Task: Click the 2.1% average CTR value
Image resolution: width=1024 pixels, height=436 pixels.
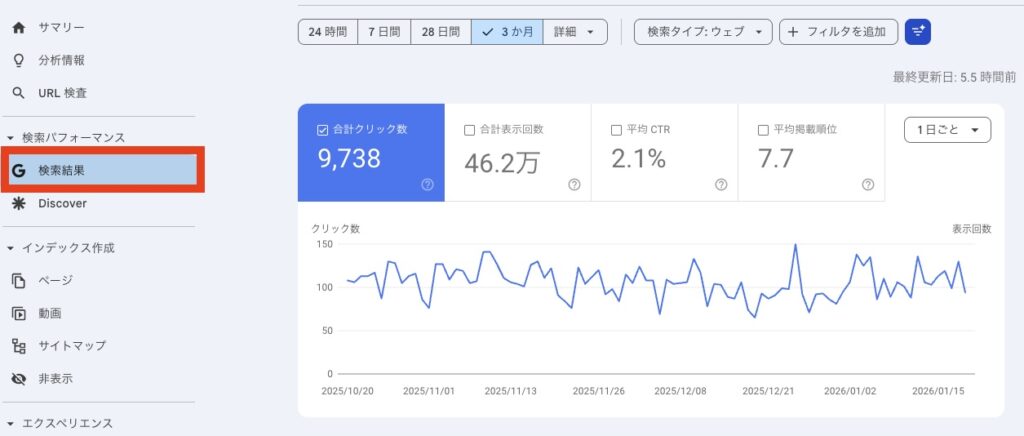Action: coord(638,159)
